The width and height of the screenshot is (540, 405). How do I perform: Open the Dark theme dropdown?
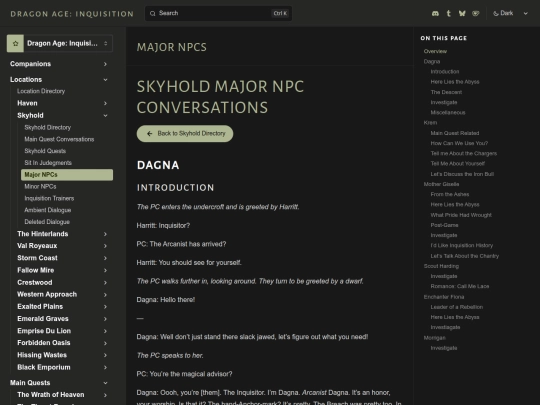510,13
